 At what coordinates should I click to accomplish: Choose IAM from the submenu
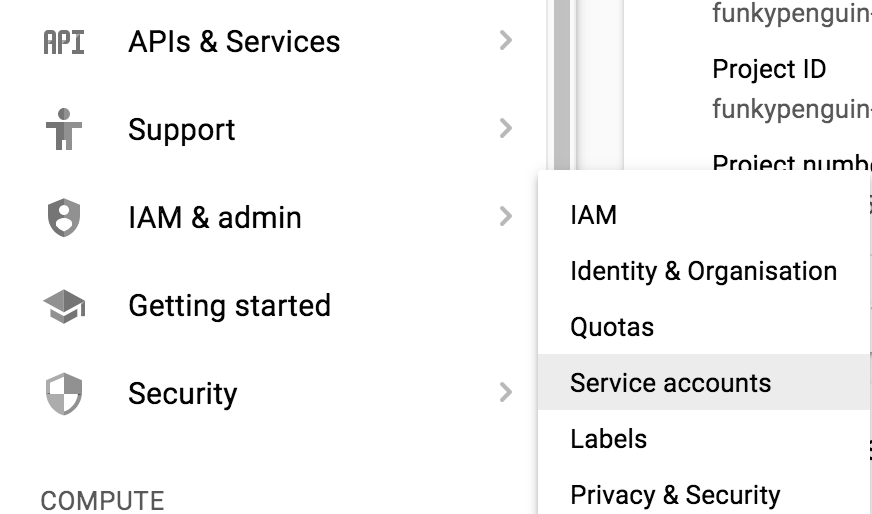coord(593,215)
